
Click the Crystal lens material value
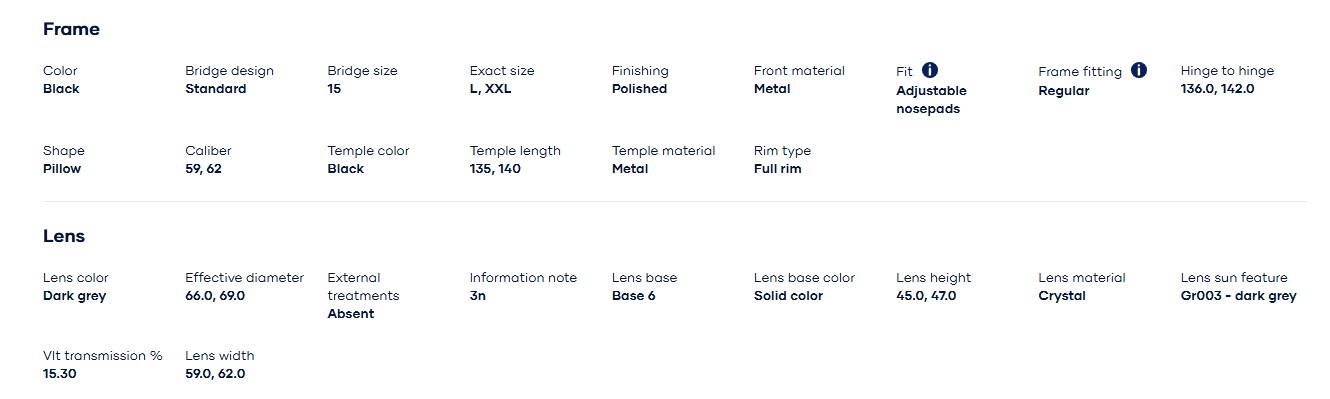(x=1062, y=296)
